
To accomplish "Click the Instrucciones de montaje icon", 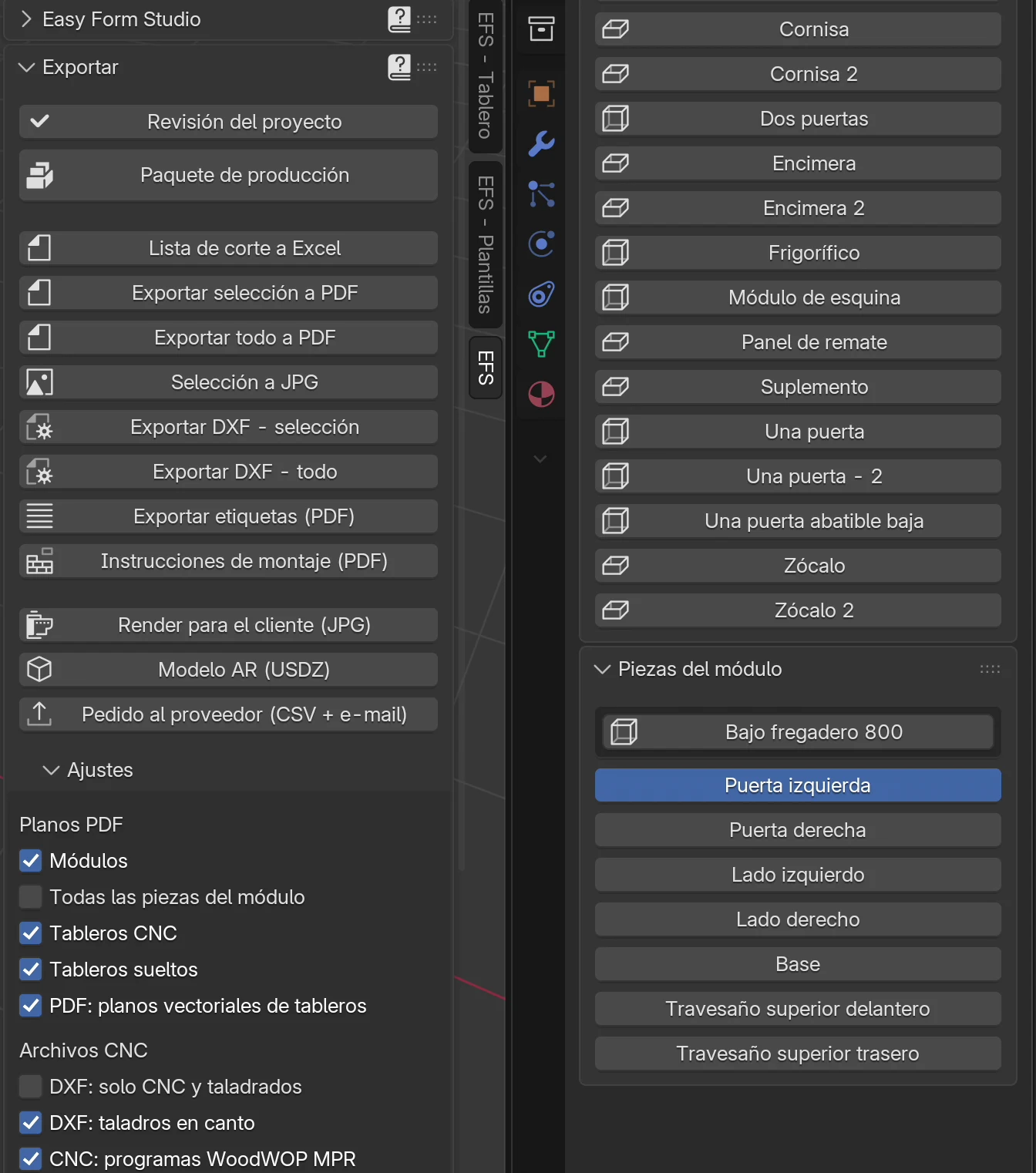I will (39, 561).
